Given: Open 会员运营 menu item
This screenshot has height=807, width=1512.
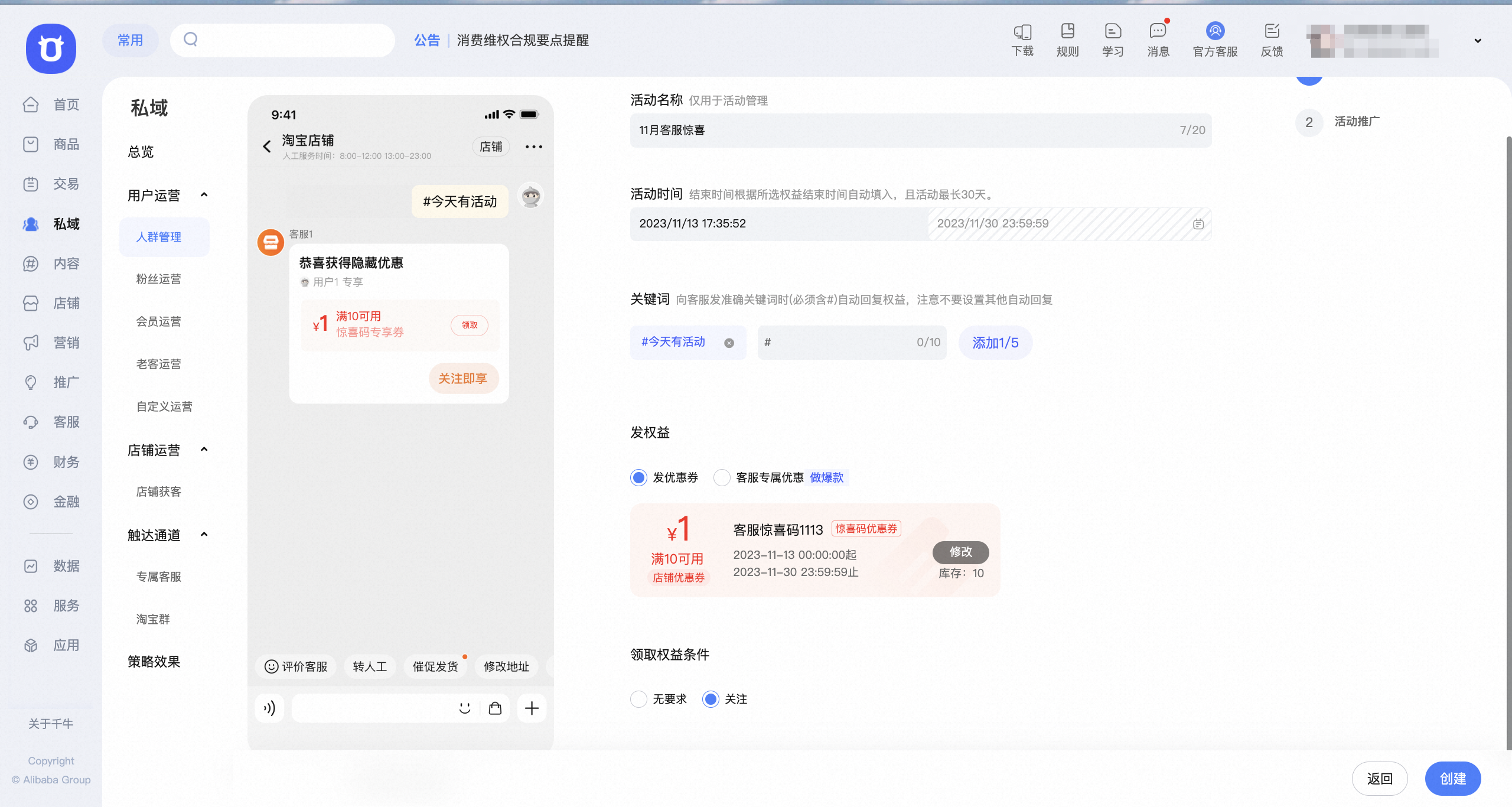Looking at the screenshot, I should coord(158,321).
